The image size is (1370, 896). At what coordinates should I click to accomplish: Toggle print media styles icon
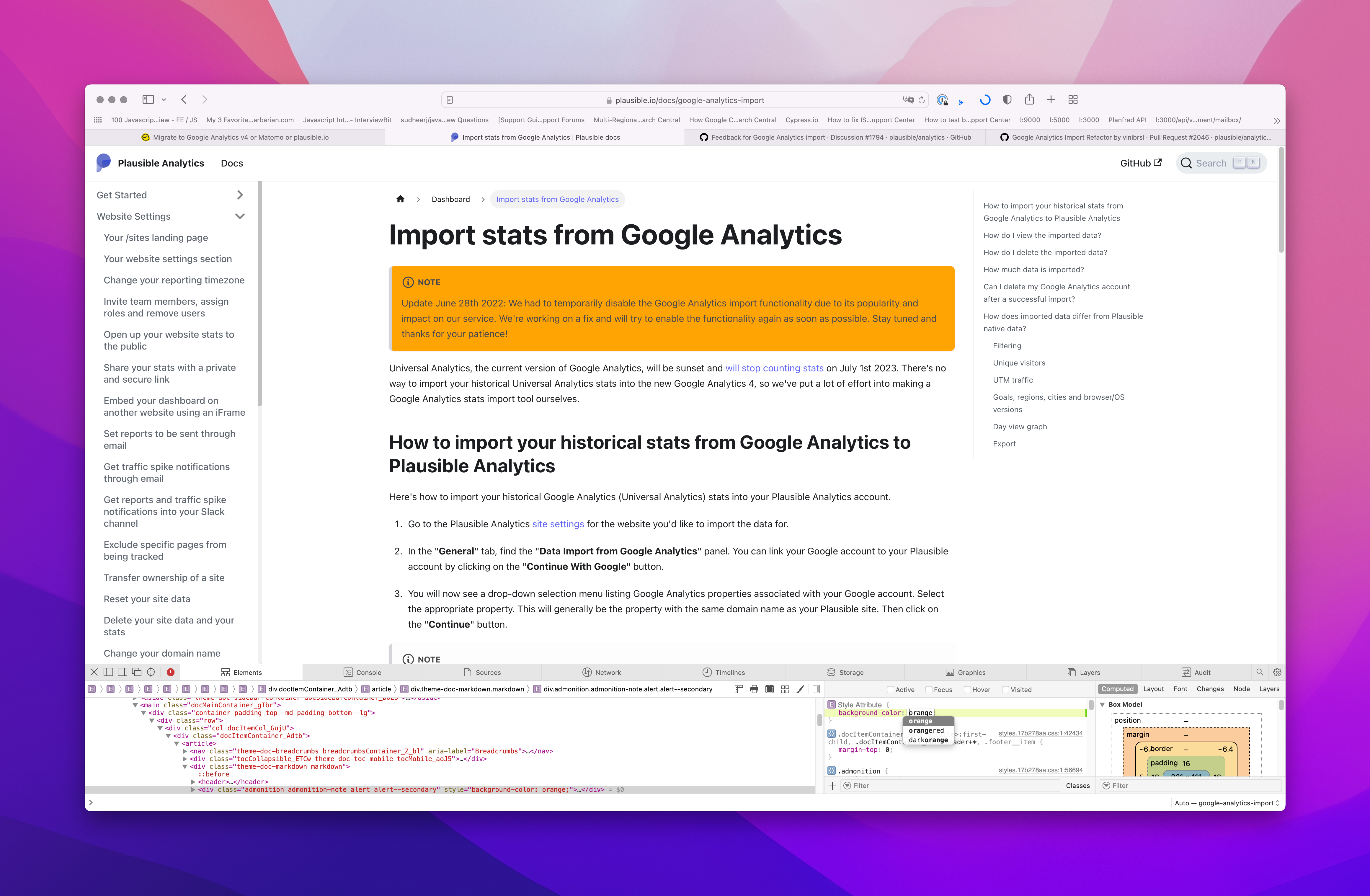tap(754, 689)
